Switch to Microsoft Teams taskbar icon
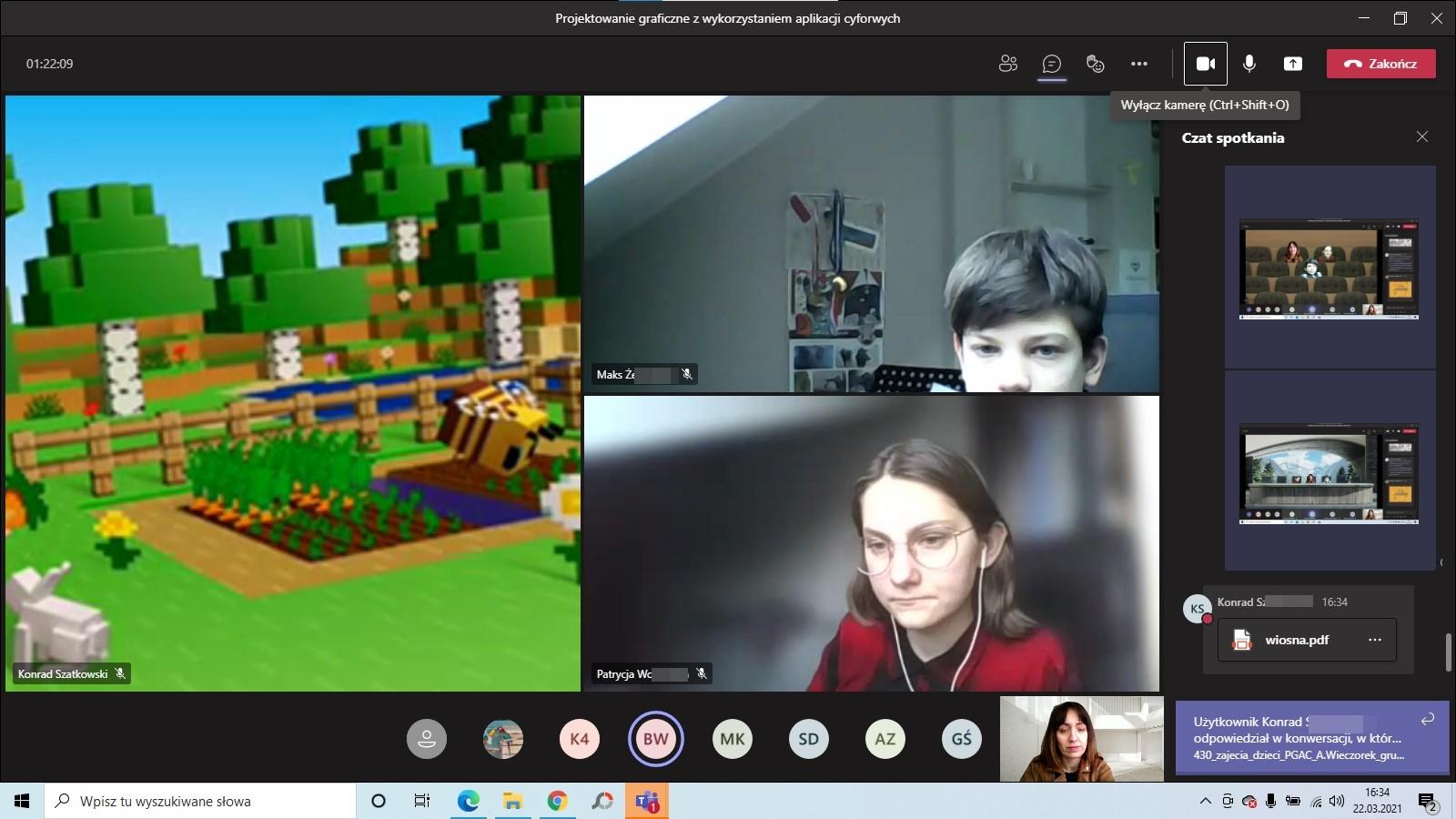Image resolution: width=1456 pixels, height=819 pixels. [647, 801]
